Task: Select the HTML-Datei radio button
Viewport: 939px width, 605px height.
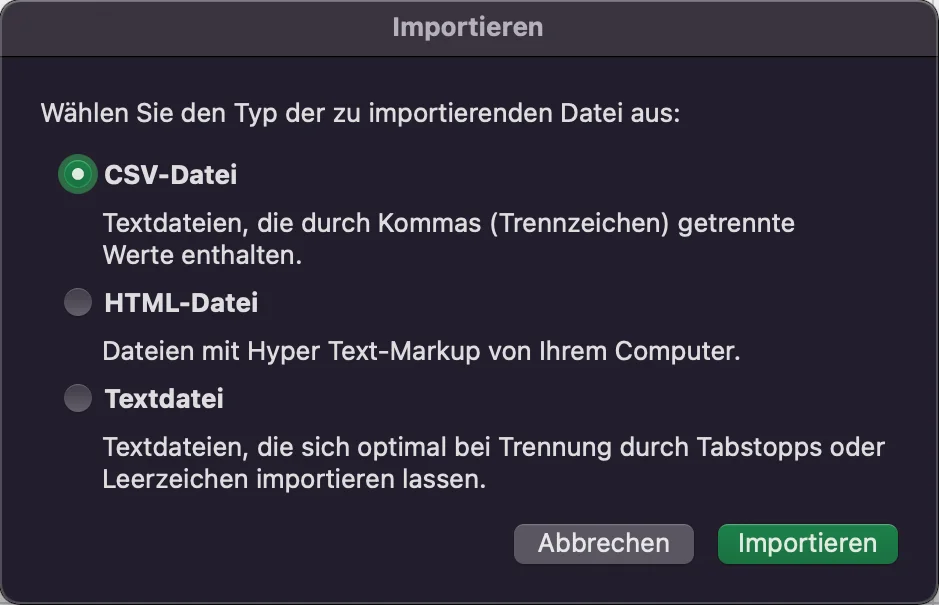Action: click(x=78, y=301)
